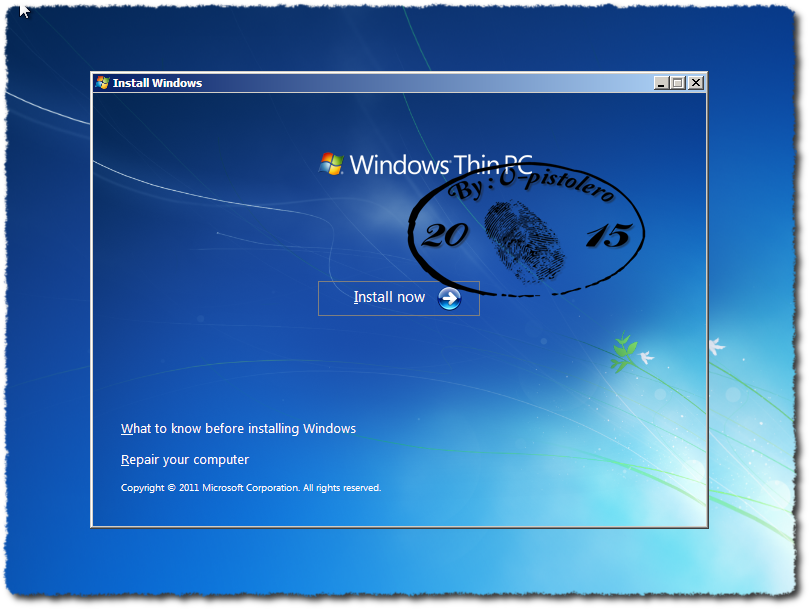Image resolution: width=811 pixels, height=611 pixels.
Task: Open the Repair your computer link
Action: pyautogui.click(x=185, y=460)
